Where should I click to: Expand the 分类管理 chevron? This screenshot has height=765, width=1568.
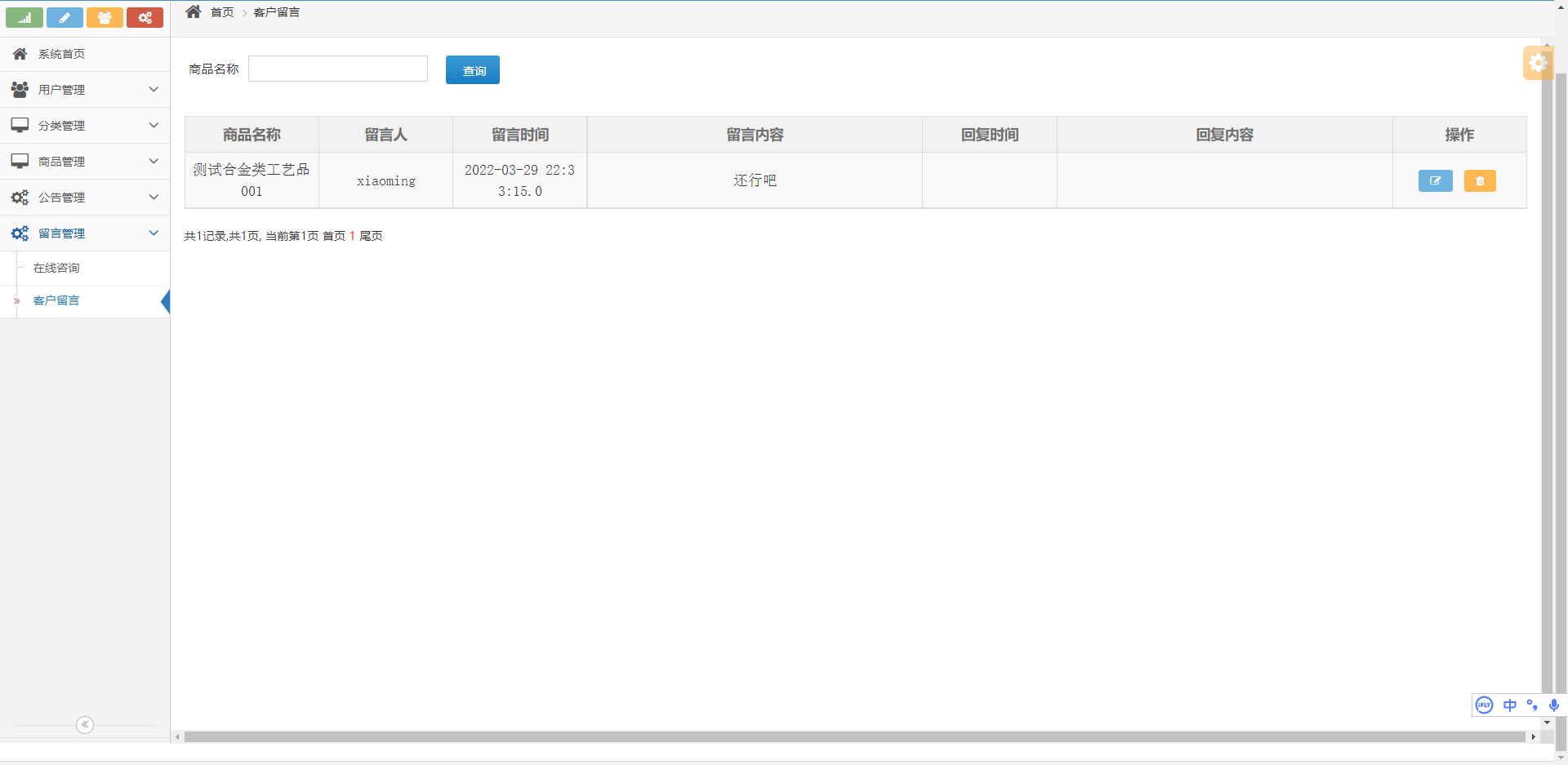point(154,126)
